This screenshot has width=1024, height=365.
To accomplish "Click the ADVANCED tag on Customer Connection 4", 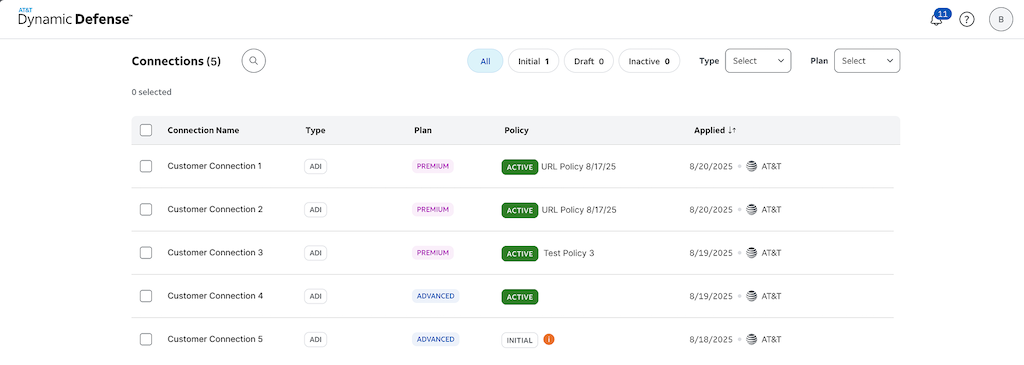I will pos(436,296).
